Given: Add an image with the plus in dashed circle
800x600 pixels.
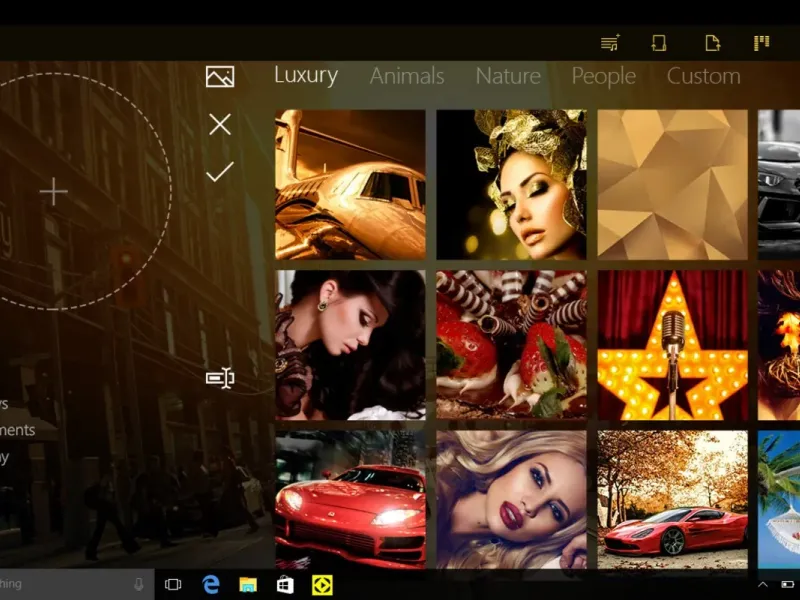Looking at the screenshot, I should point(54,191).
